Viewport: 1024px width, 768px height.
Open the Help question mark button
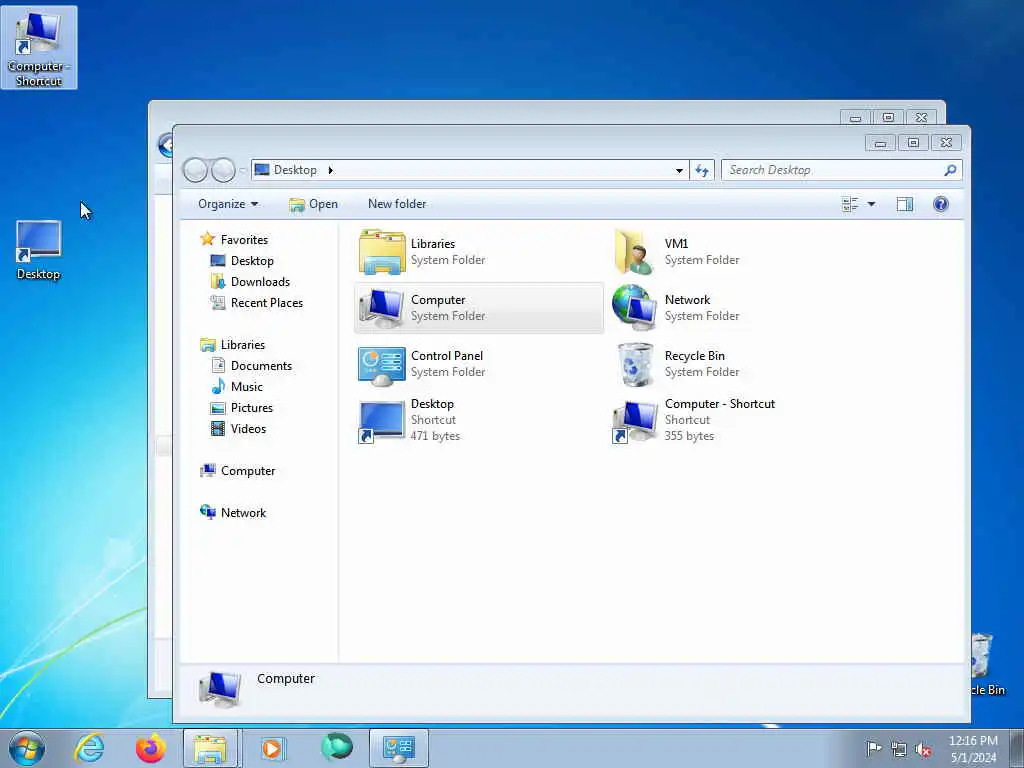[940, 204]
